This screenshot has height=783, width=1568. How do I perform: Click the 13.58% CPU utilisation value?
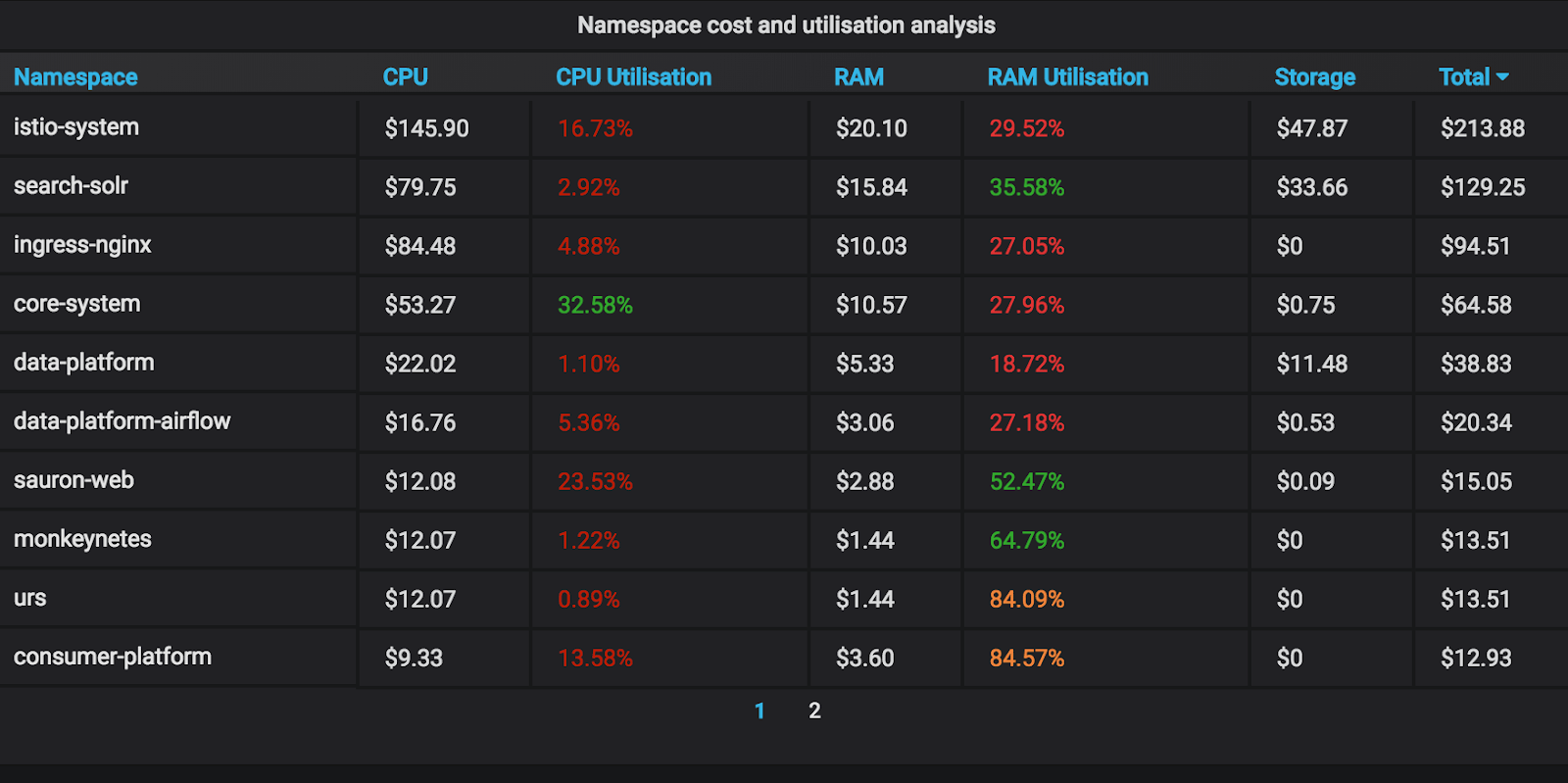click(x=596, y=658)
